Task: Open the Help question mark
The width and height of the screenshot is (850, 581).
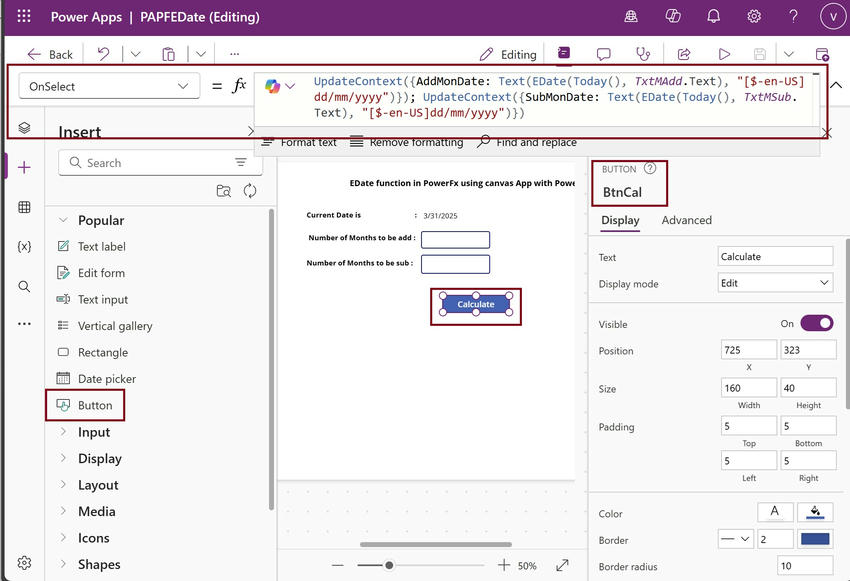Action: tap(793, 16)
